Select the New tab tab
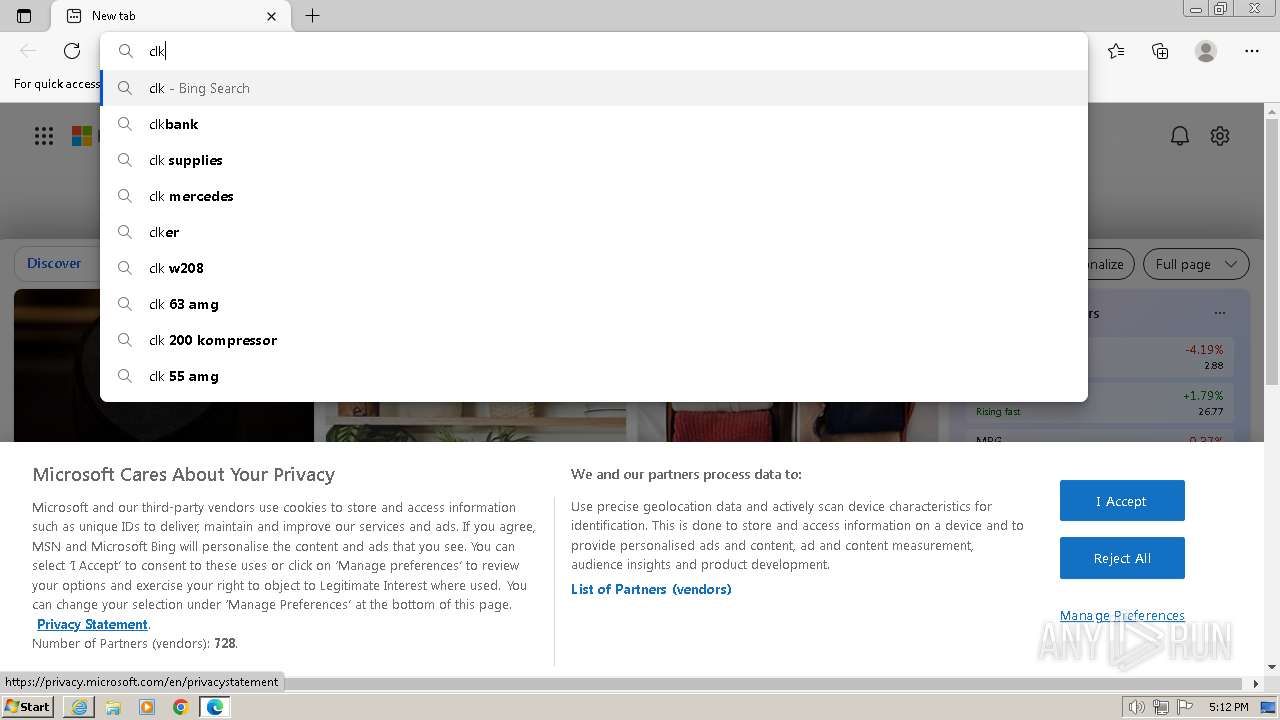 (170, 16)
